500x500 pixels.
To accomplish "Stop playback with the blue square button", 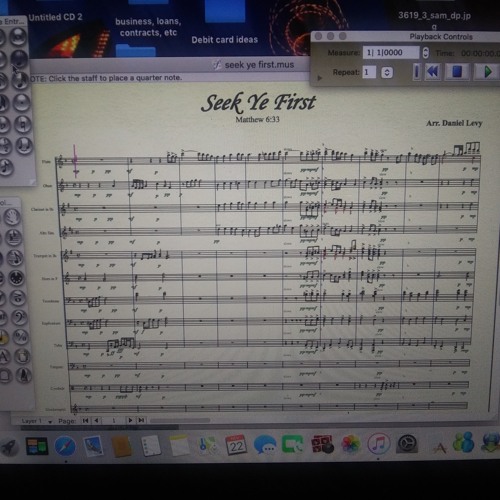I will [457, 72].
